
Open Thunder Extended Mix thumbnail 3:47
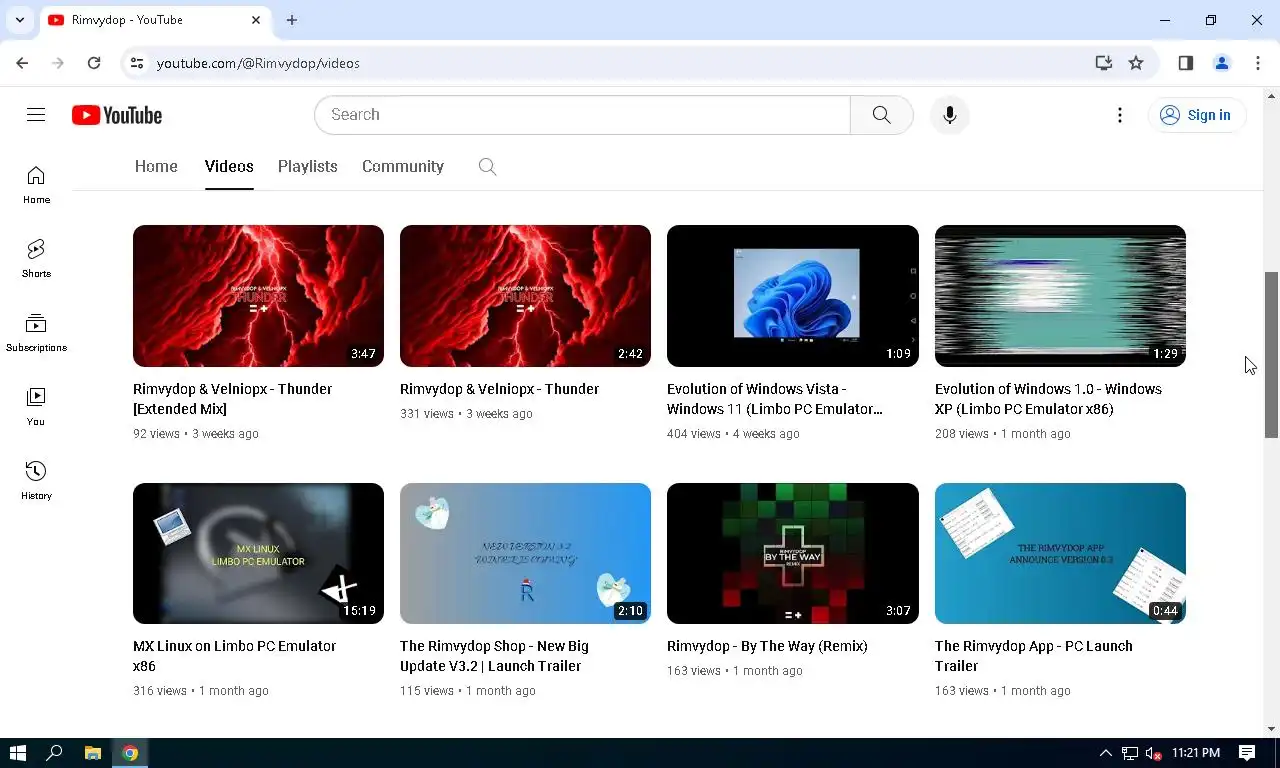pyautogui.click(x=258, y=296)
